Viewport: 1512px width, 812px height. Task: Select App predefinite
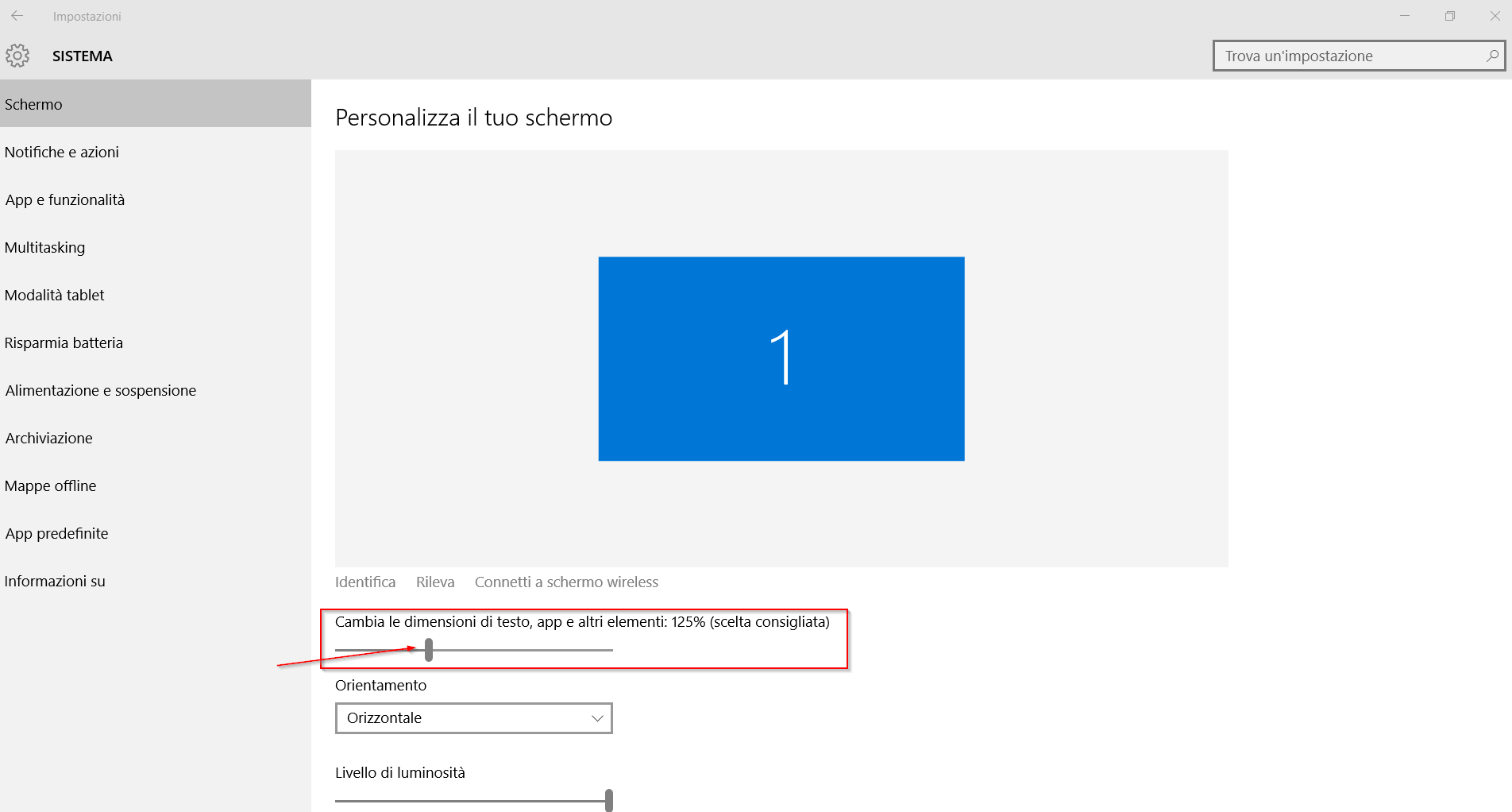click(156, 533)
